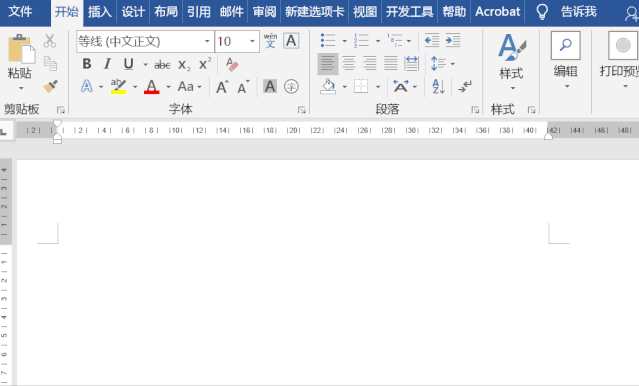Select the Format Painter brush
This screenshot has width=639, height=386.
pyautogui.click(x=51, y=86)
